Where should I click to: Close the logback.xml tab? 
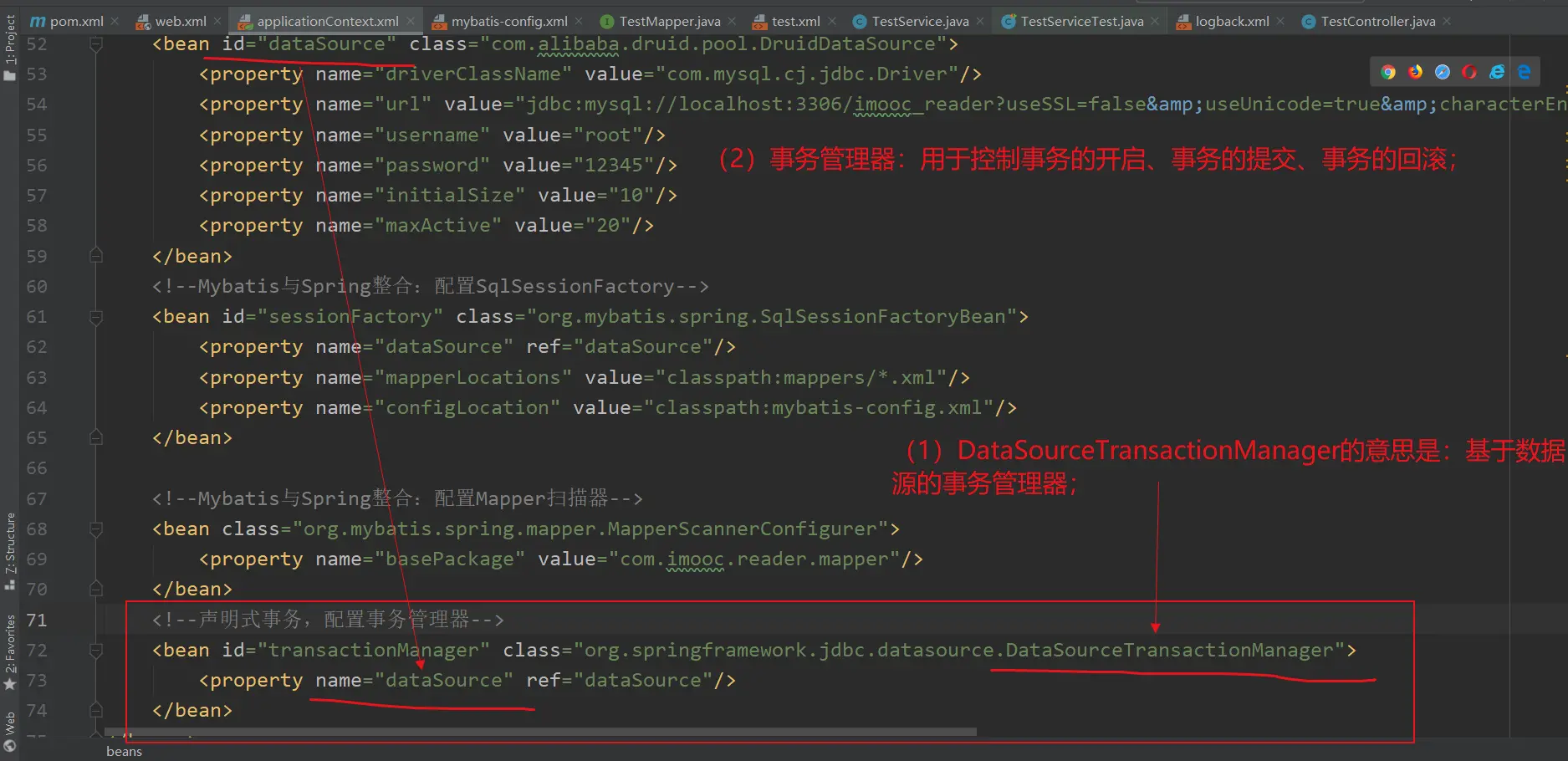tap(1280, 21)
